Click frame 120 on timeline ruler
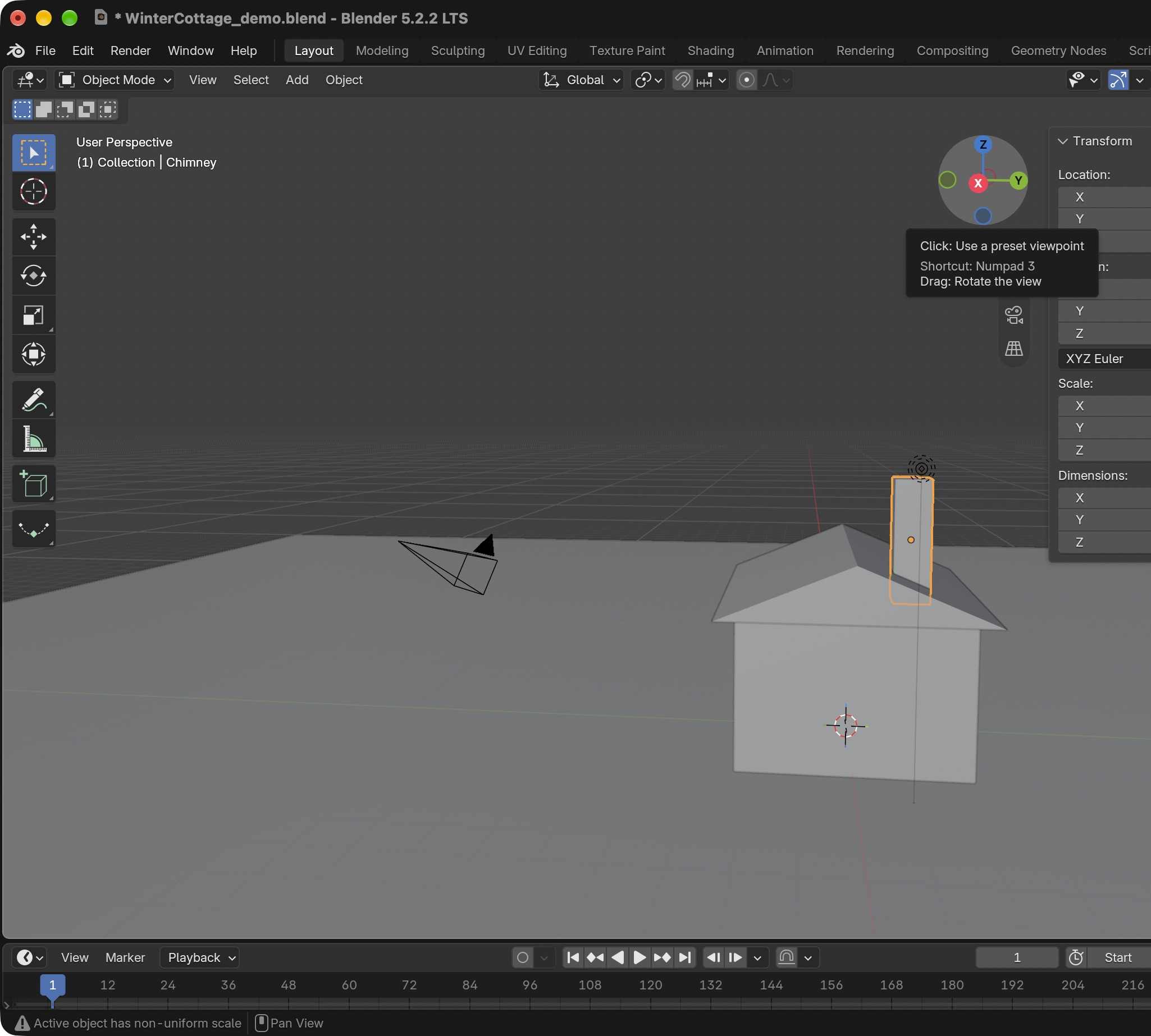1151x1036 pixels. point(650,985)
